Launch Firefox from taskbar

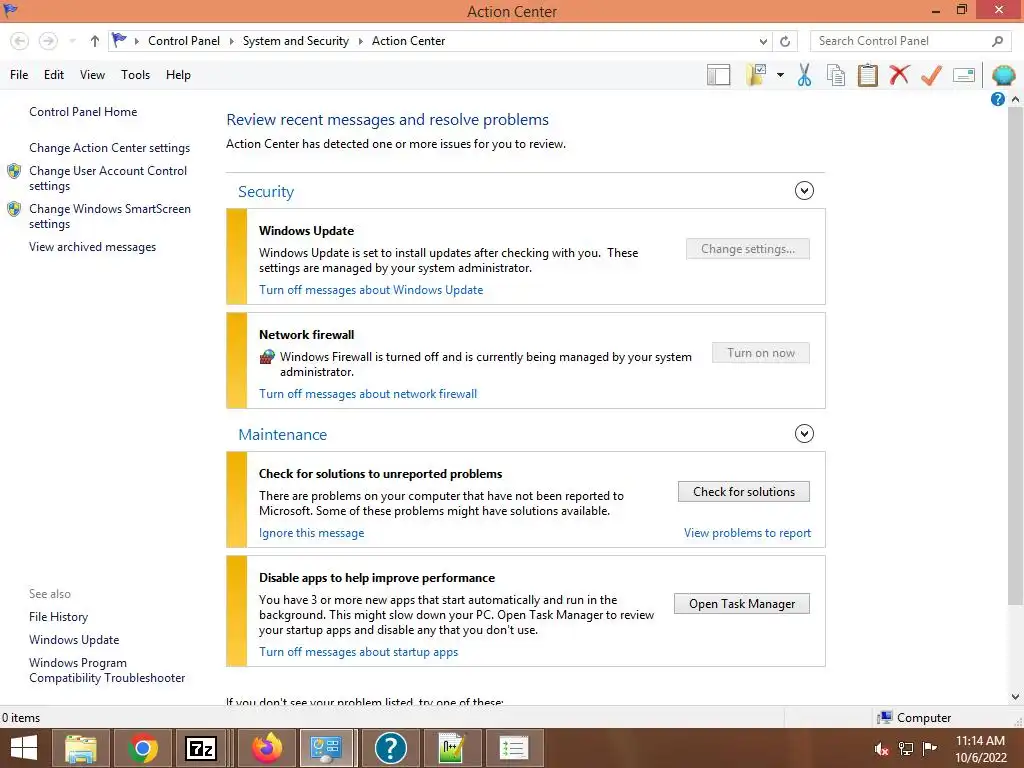coord(266,748)
